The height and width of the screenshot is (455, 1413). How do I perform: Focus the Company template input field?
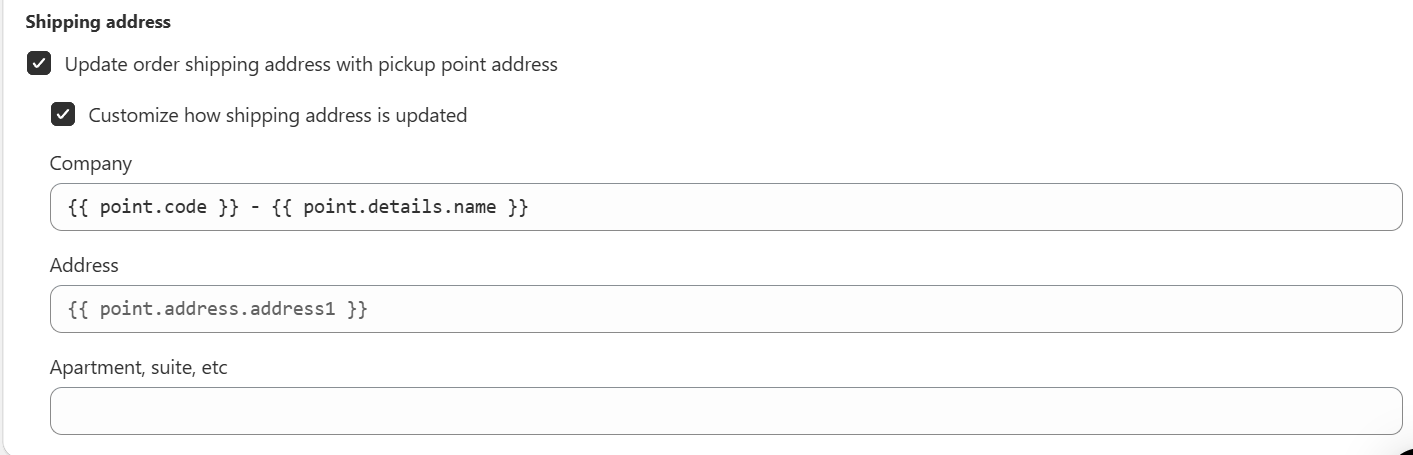click(x=900, y=207)
